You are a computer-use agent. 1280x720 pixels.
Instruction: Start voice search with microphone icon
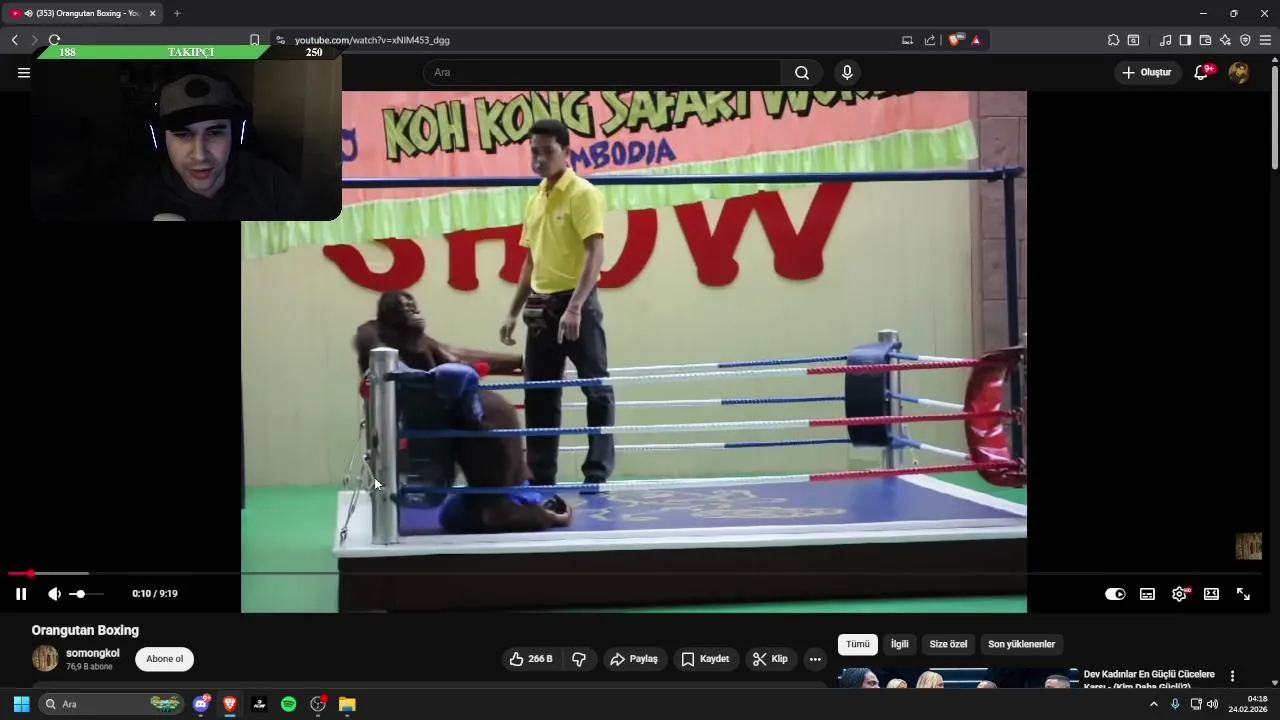pos(847,72)
